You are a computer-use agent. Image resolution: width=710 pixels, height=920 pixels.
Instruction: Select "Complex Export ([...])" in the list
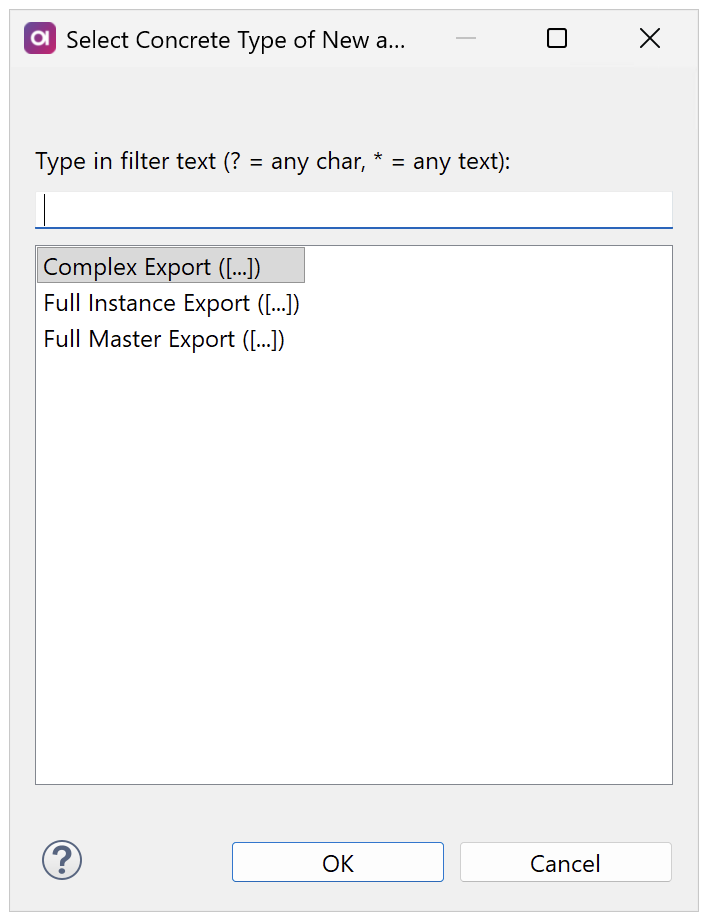pos(150,266)
